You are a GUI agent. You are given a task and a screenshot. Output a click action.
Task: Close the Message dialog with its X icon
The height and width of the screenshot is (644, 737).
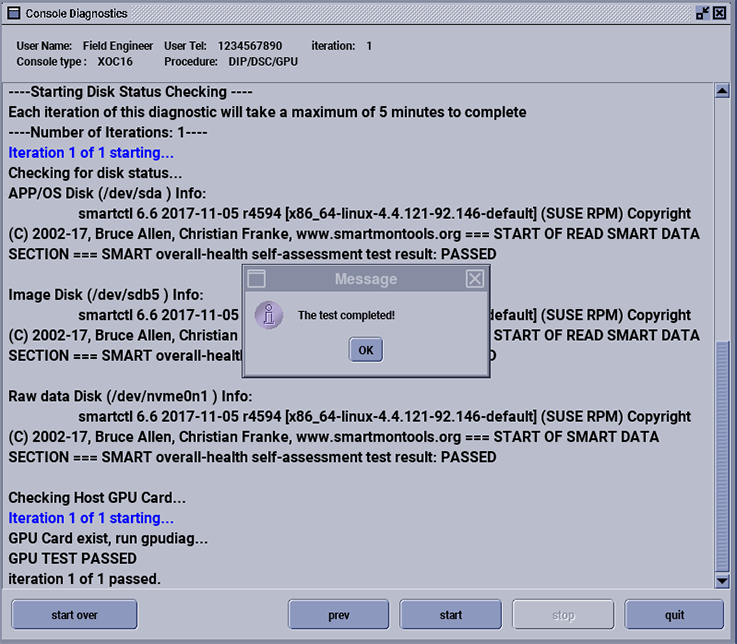(475, 279)
